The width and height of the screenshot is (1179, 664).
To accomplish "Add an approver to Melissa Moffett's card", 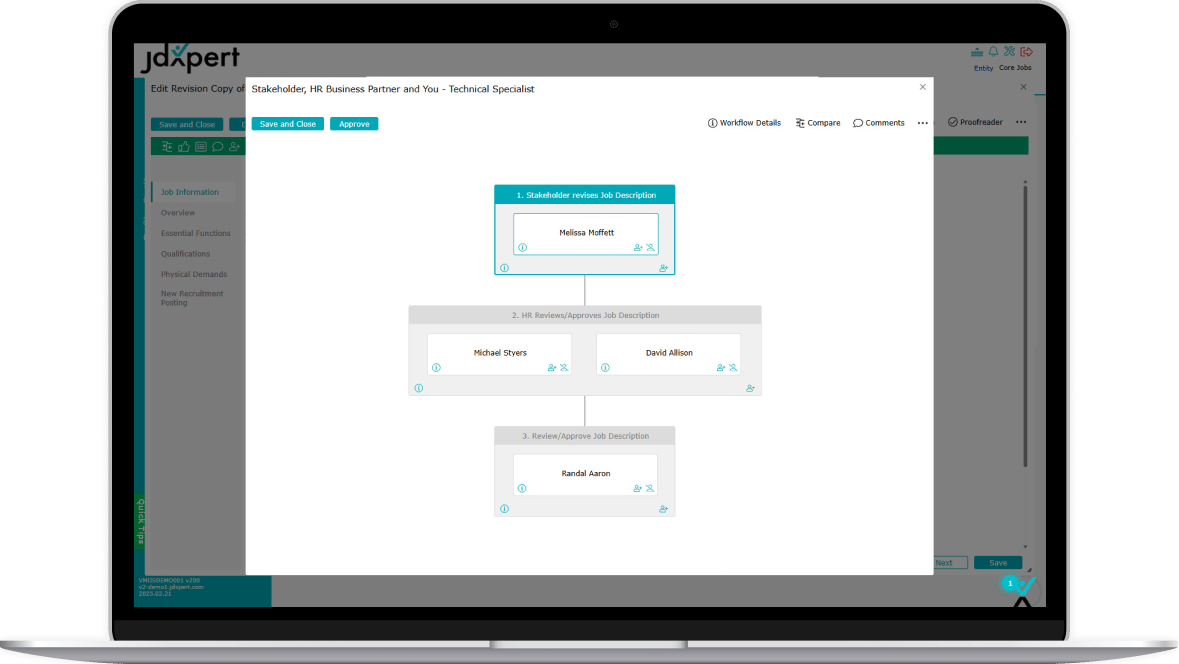I will 638,247.
